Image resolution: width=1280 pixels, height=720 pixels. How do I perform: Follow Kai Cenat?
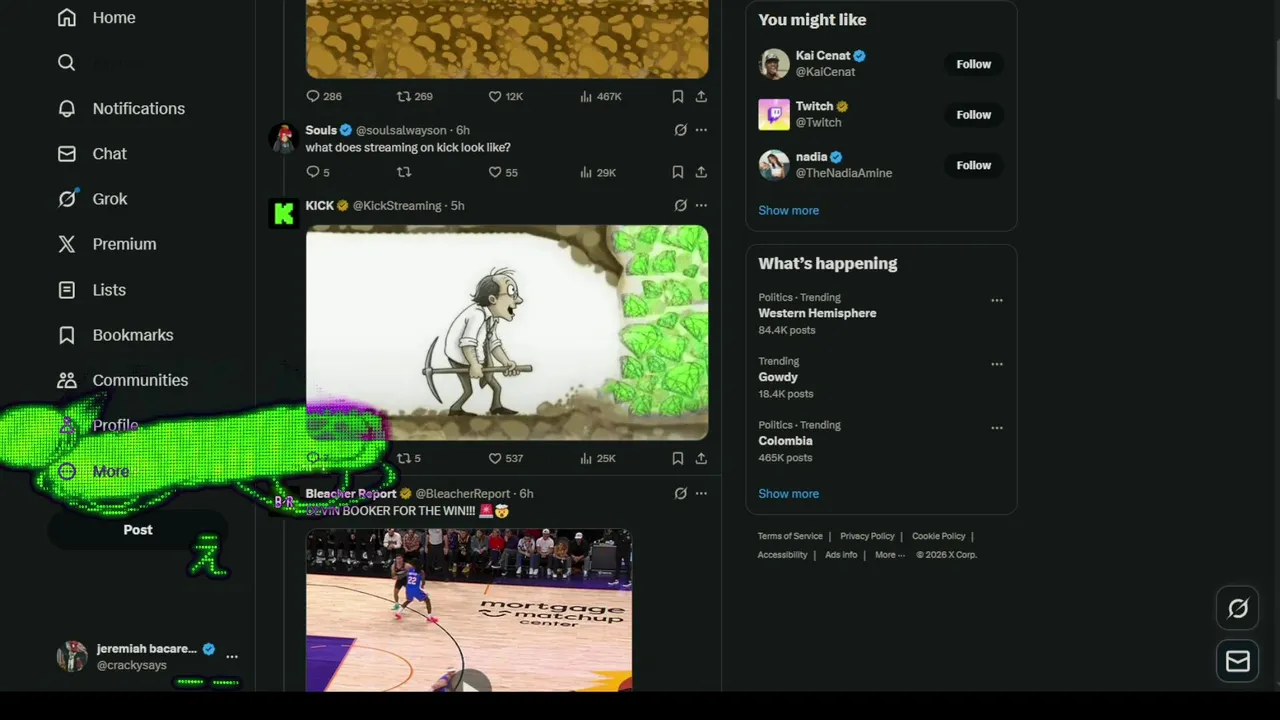point(973,64)
